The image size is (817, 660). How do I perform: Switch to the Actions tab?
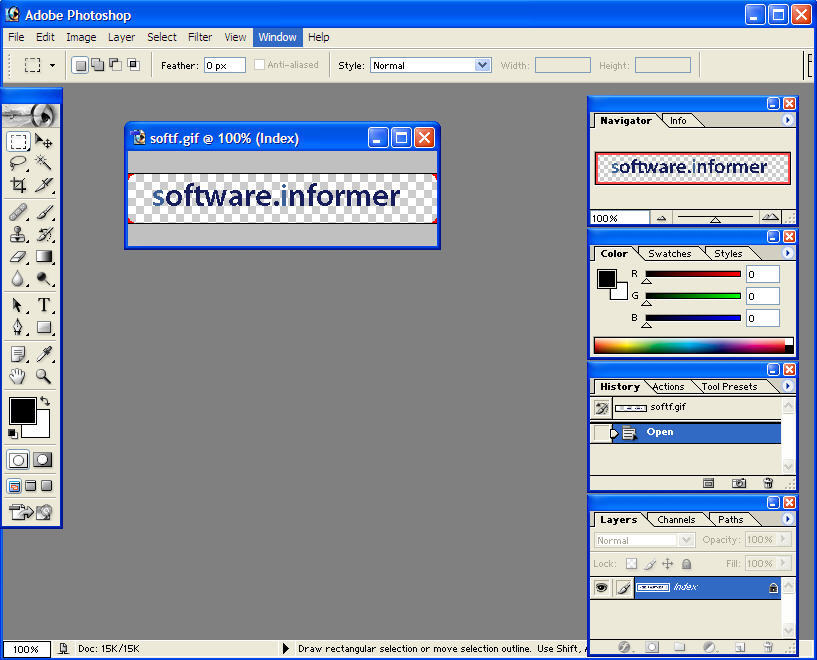pos(668,387)
